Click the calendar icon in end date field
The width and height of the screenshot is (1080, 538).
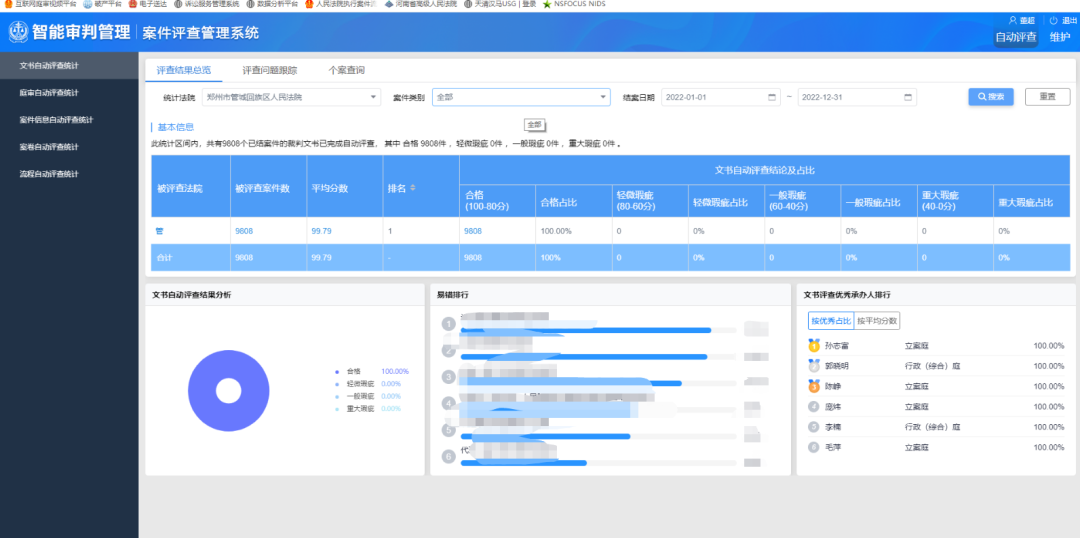tap(908, 97)
